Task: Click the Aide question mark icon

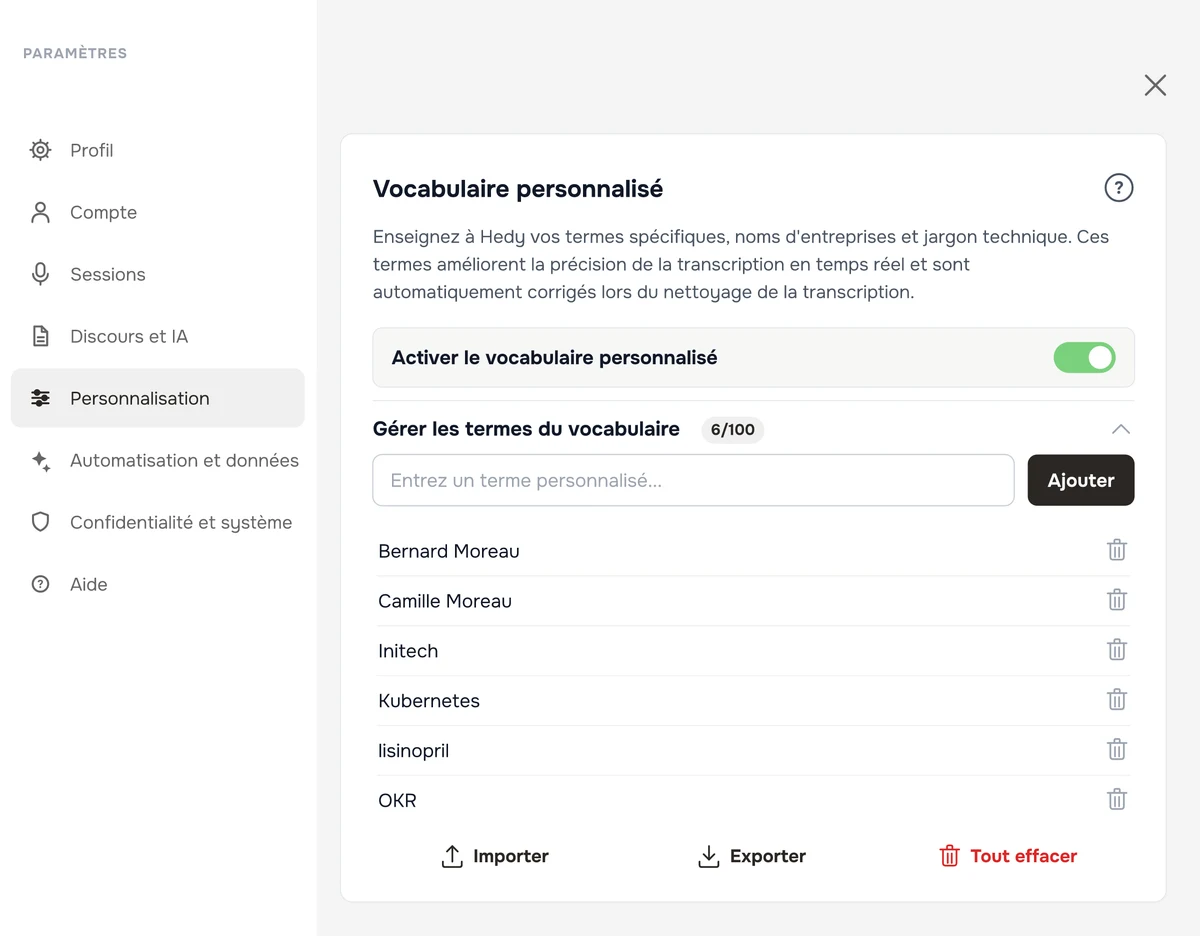Action: (x=40, y=584)
